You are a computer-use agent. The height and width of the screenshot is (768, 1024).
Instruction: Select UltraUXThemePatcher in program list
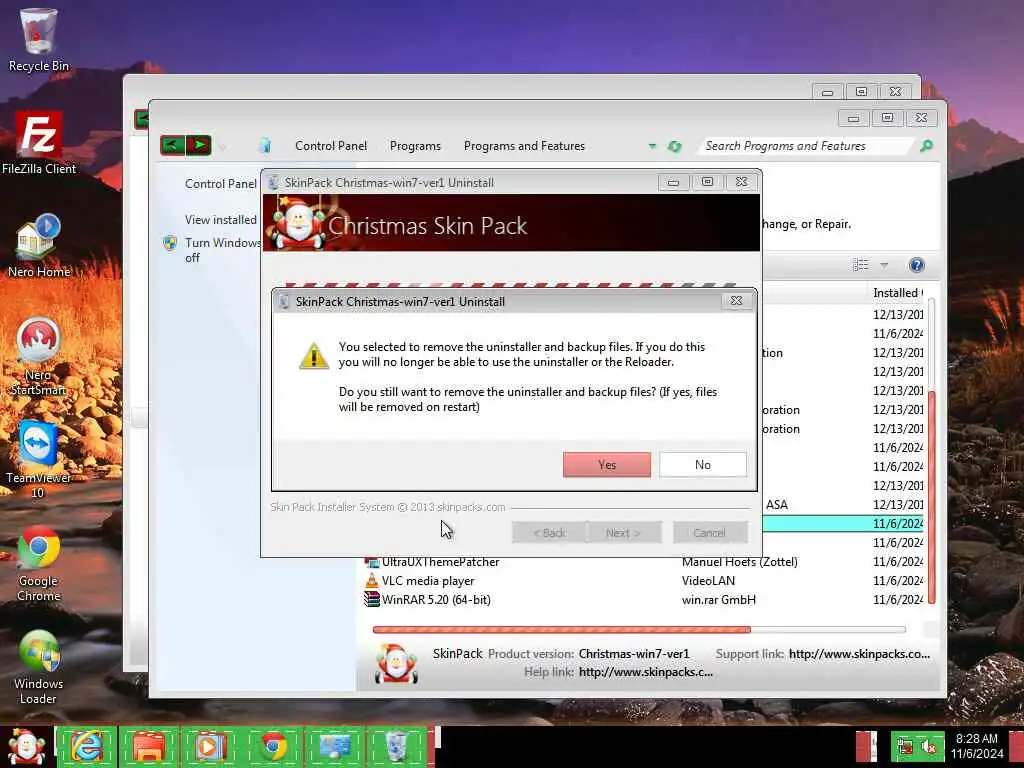tap(440, 562)
